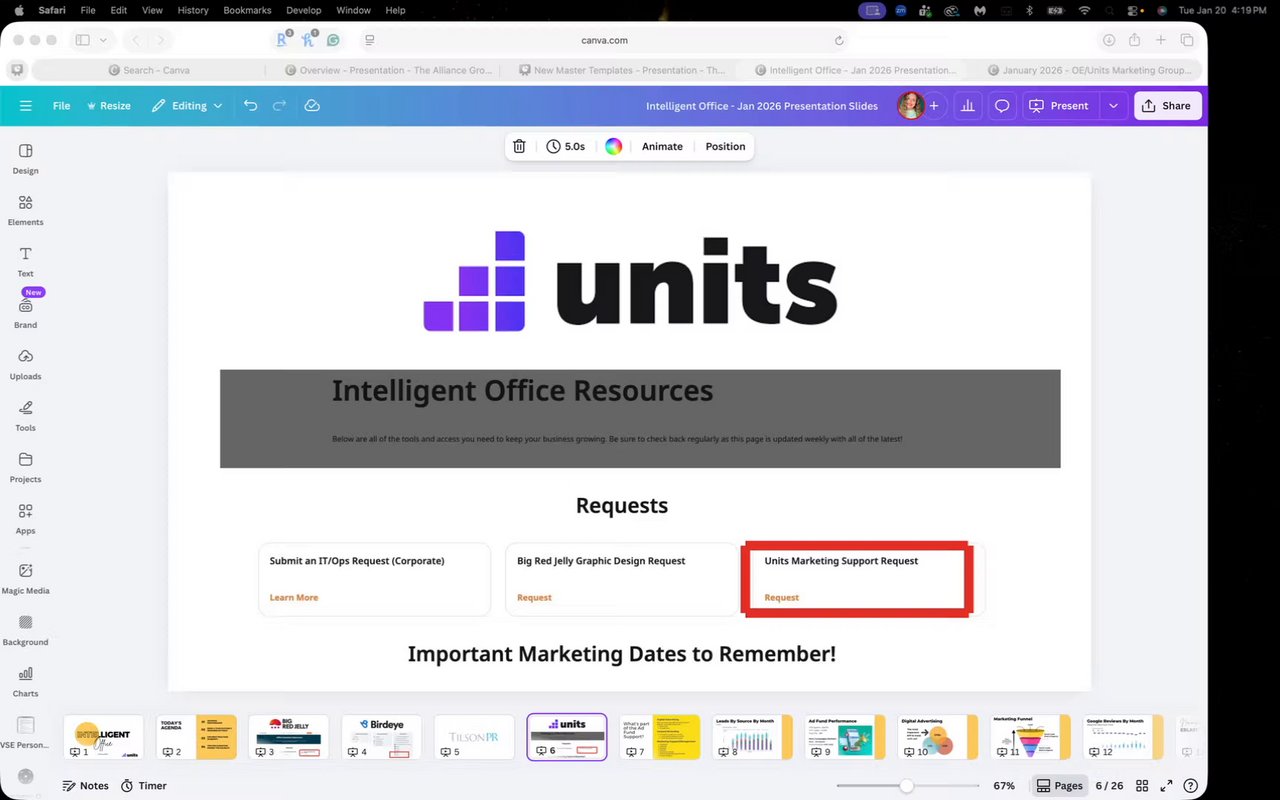Viewport: 1280px width, 800px height.
Task: Open the Safari History menu
Action: (193, 10)
